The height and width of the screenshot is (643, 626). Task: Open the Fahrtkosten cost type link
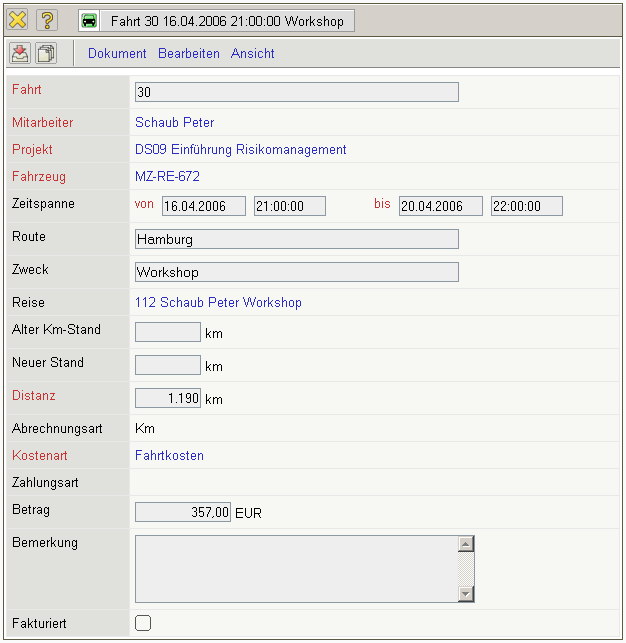[169, 455]
